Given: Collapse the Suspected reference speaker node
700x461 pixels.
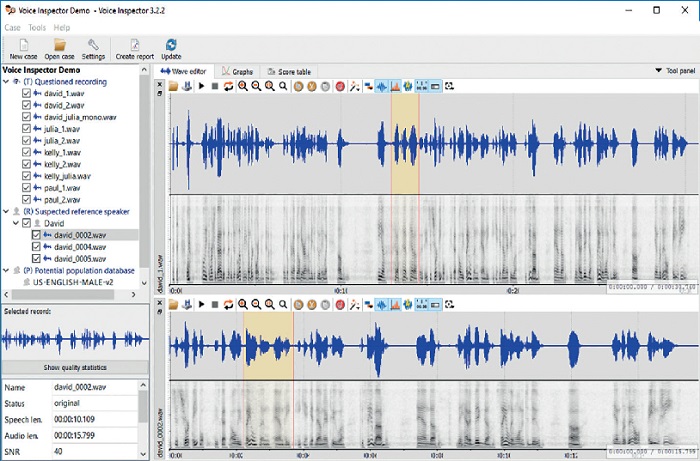Looking at the screenshot, I should coord(5,212).
